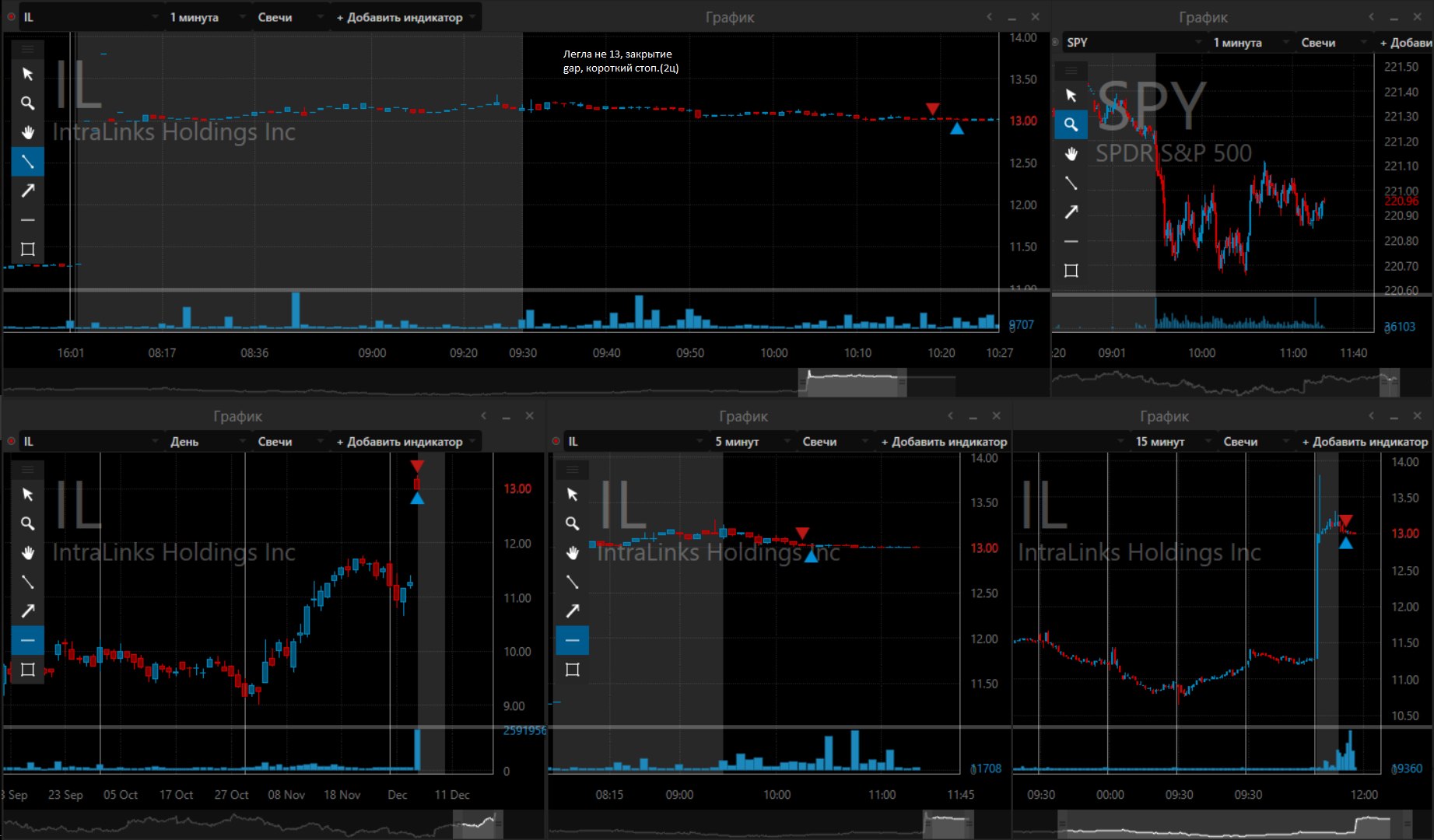Click 'Добави' add indicator in SPY chart
The width and height of the screenshot is (1434, 840).
(x=1405, y=42)
